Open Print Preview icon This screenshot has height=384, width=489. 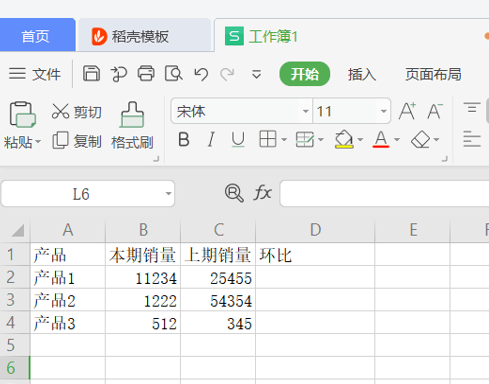click(173, 74)
